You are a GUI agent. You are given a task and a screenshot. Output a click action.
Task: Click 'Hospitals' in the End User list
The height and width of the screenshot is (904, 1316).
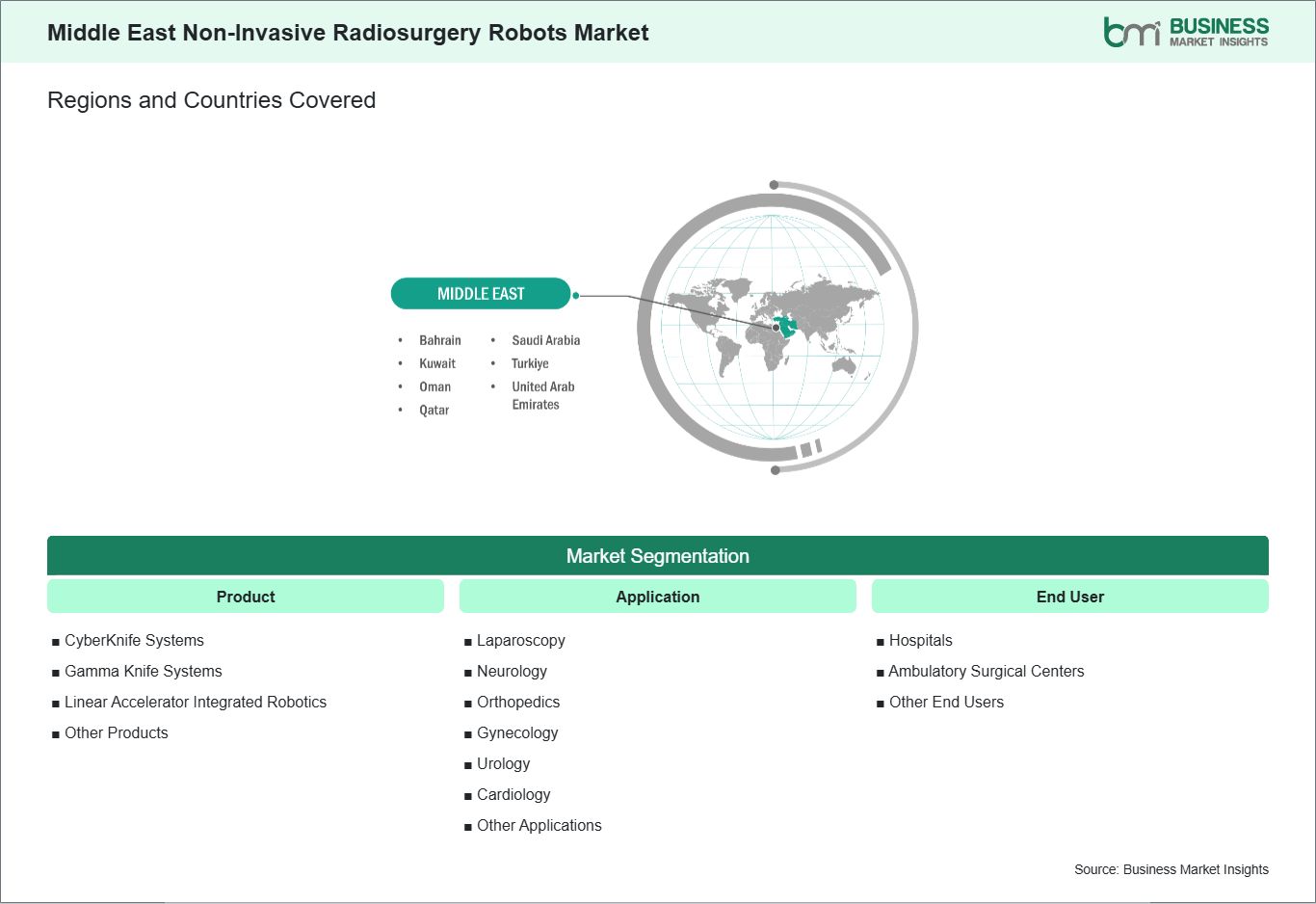[x=921, y=640]
